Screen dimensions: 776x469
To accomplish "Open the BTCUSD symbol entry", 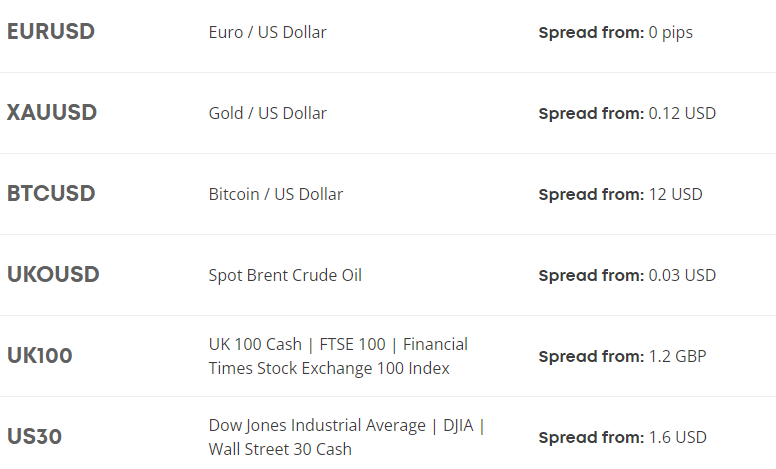I will point(51,194).
